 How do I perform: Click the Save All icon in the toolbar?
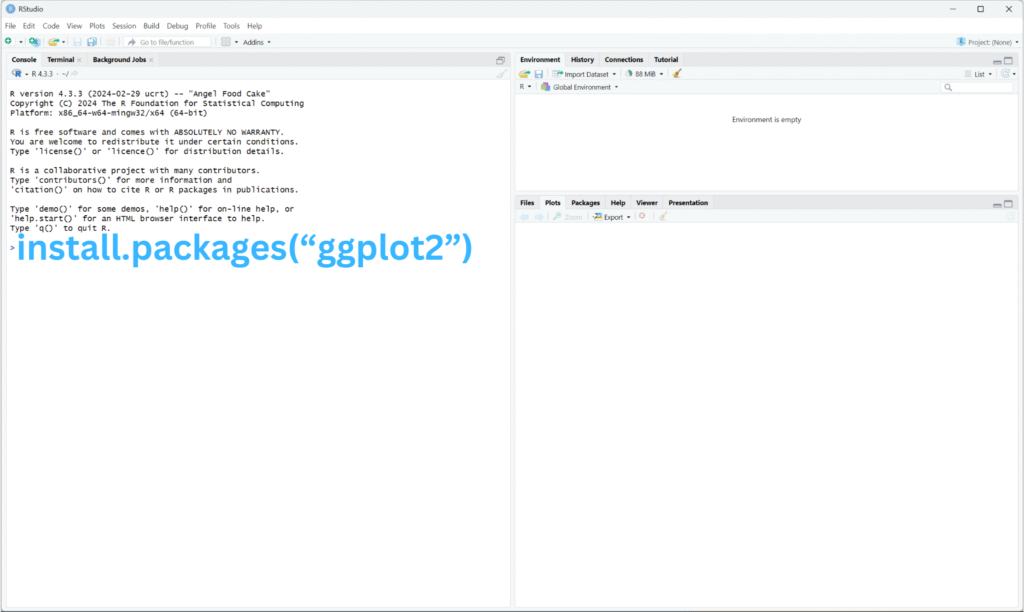tap(92, 41)
